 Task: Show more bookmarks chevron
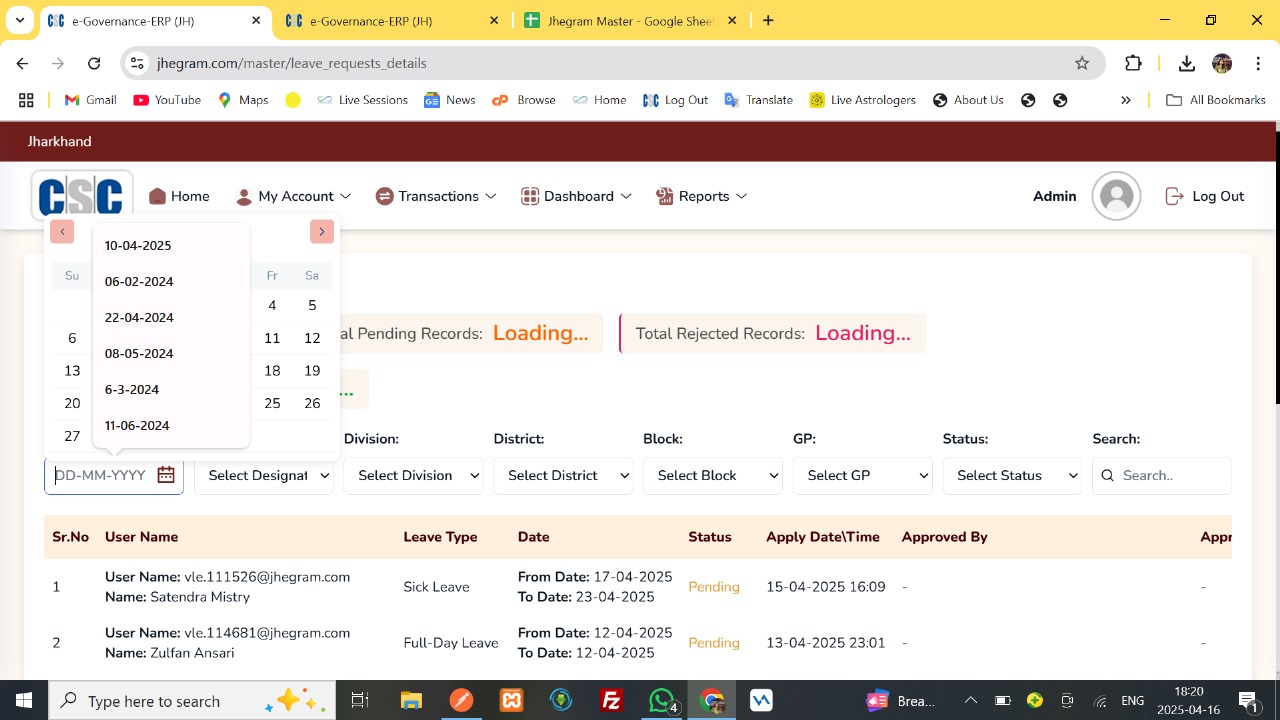[x=1126, y=100]
